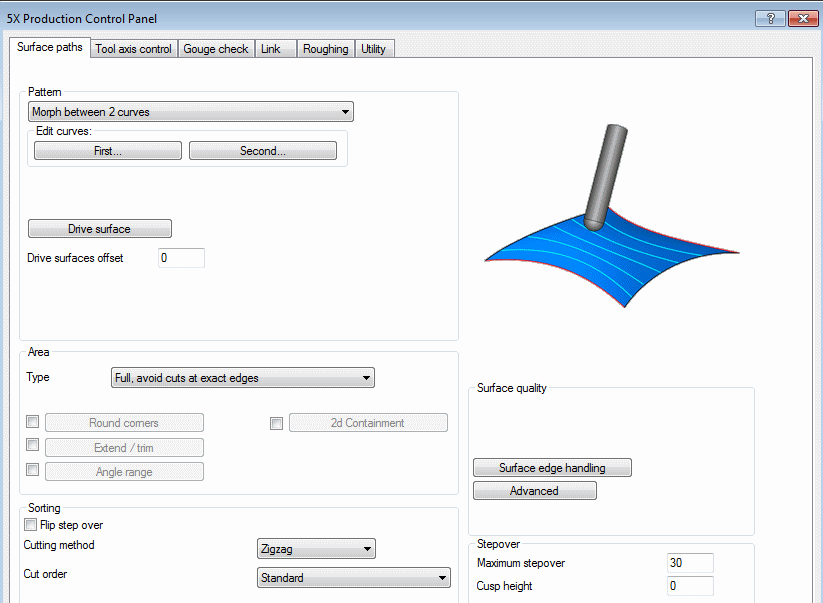Screen dimensions: 823x603
Task: Enable Flip step over option
Action: (x=30, y=525)
